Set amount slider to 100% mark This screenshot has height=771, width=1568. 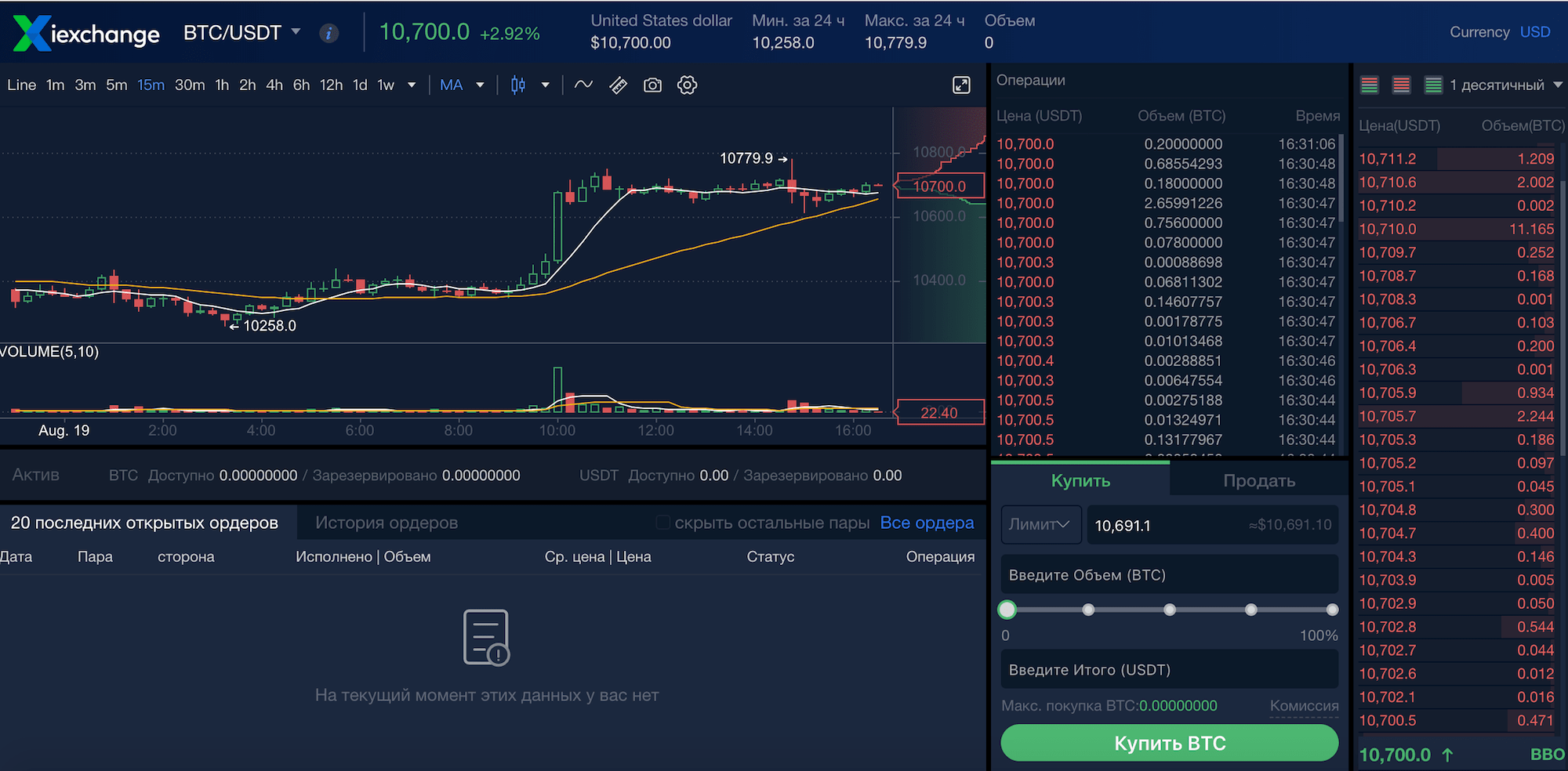pos(1332,610)
